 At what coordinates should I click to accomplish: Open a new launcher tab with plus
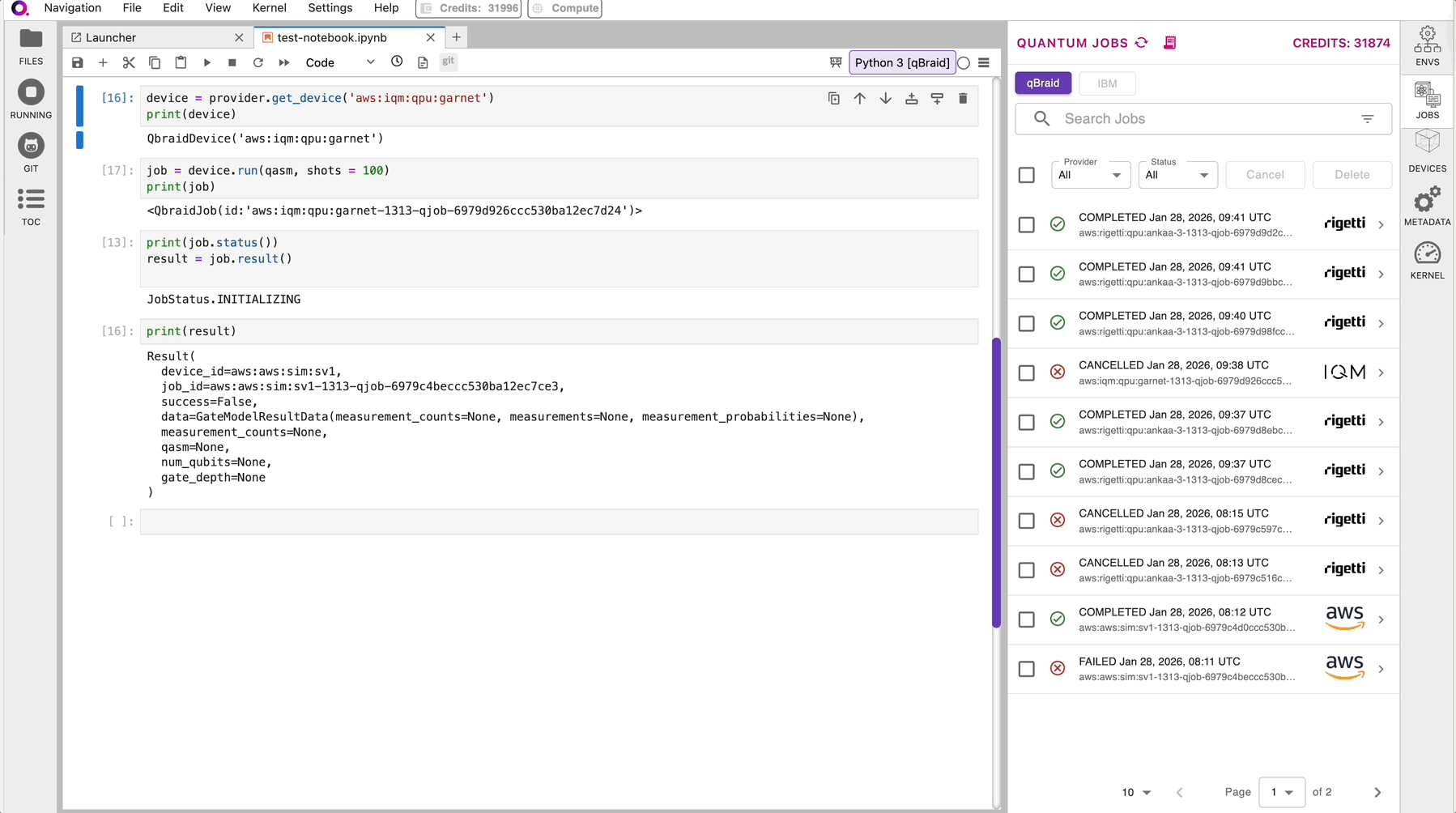pos(457,37)
